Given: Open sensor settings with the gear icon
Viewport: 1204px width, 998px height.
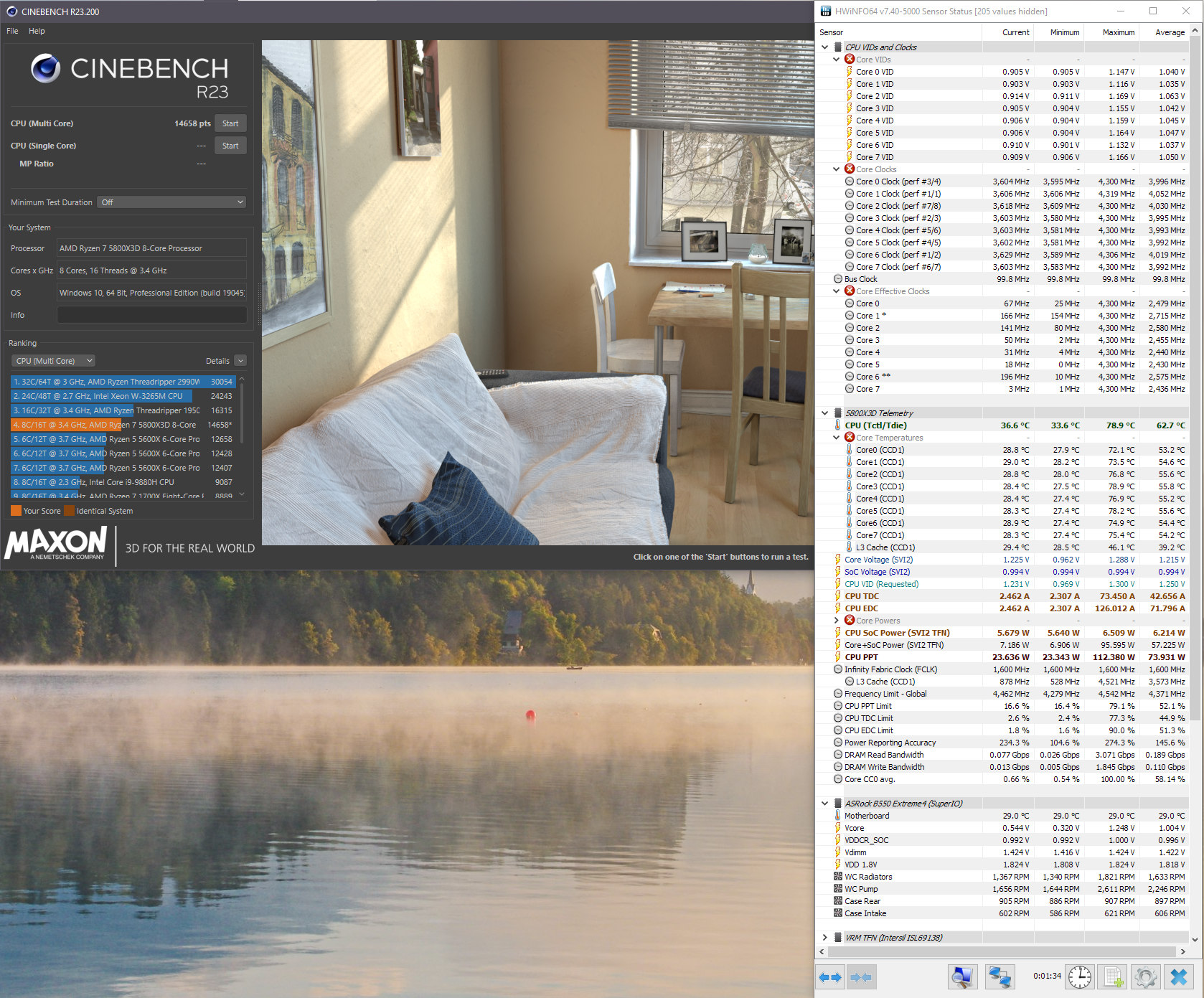Looking at the screenshot, I should (1145, 976).
